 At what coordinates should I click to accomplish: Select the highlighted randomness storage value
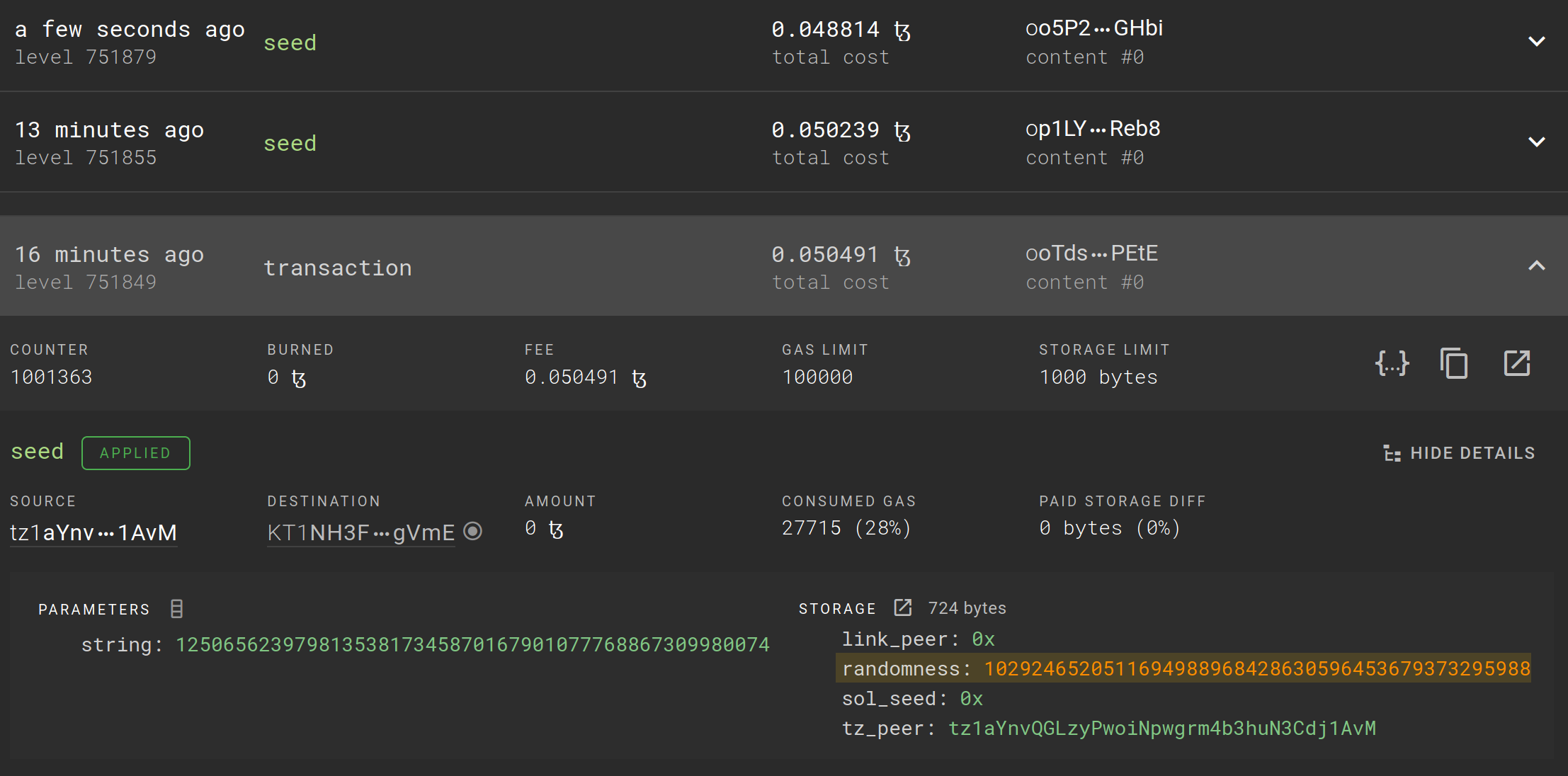[x=1256, y=668]
